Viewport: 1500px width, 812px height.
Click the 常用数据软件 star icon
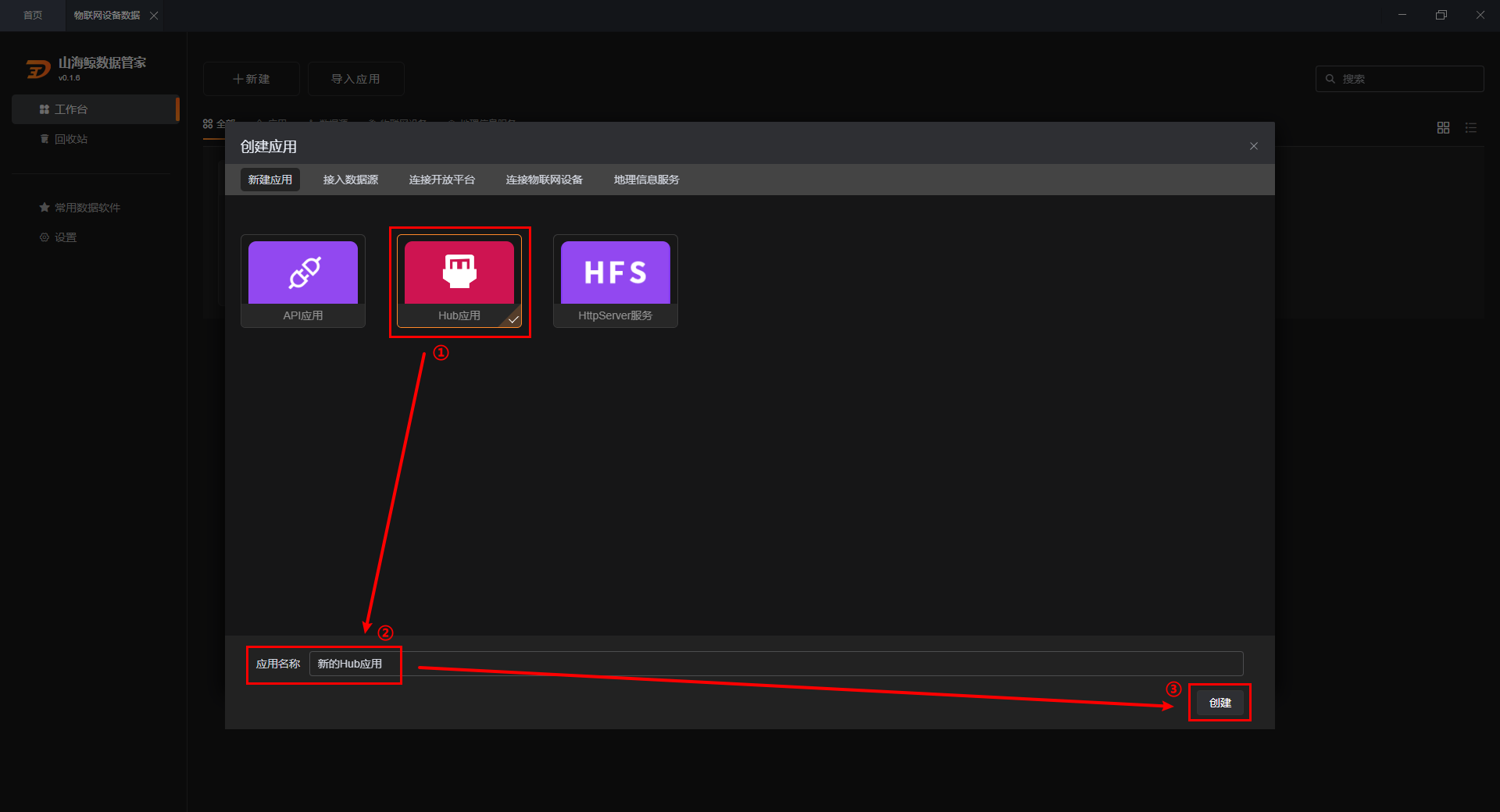(x=45, y=208)
